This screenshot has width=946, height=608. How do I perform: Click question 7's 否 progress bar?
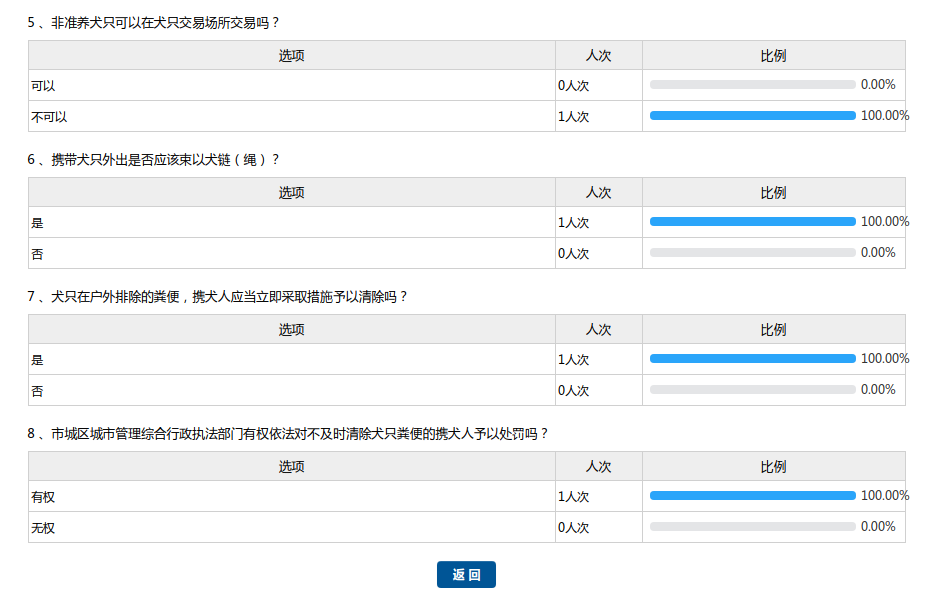[752, 390]
